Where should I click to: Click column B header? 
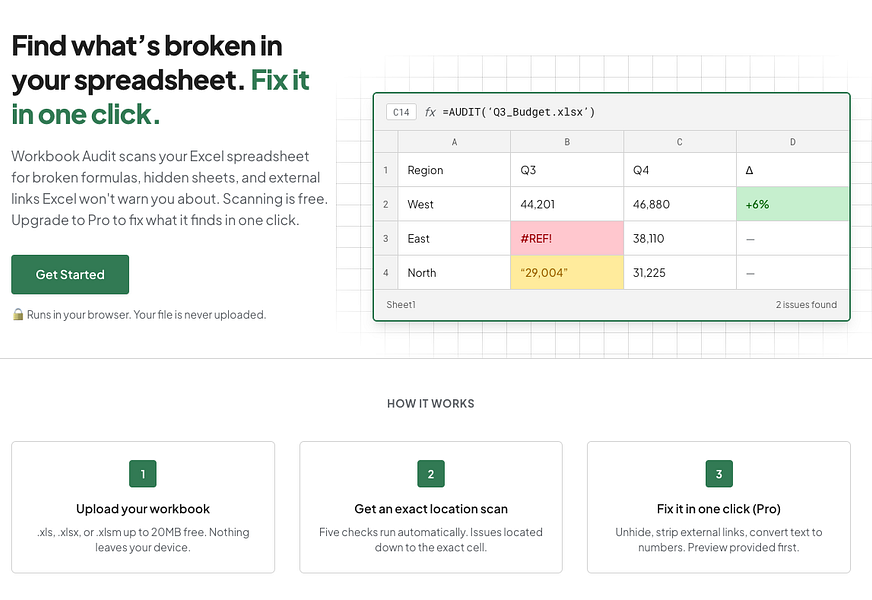pos(567,142)
